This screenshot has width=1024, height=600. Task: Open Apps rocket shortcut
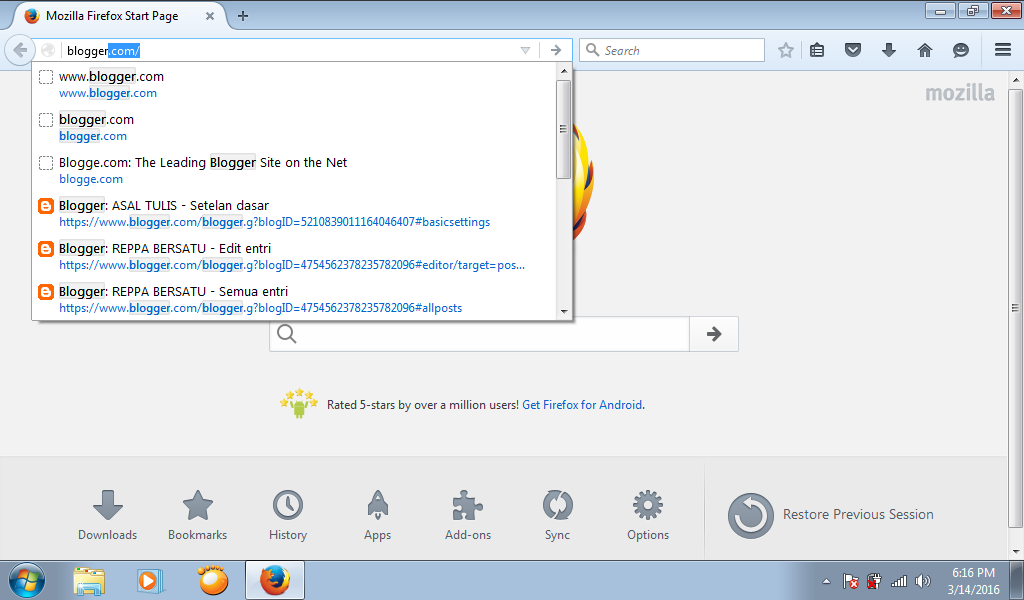pyautogui.click(x=377, y=516)
